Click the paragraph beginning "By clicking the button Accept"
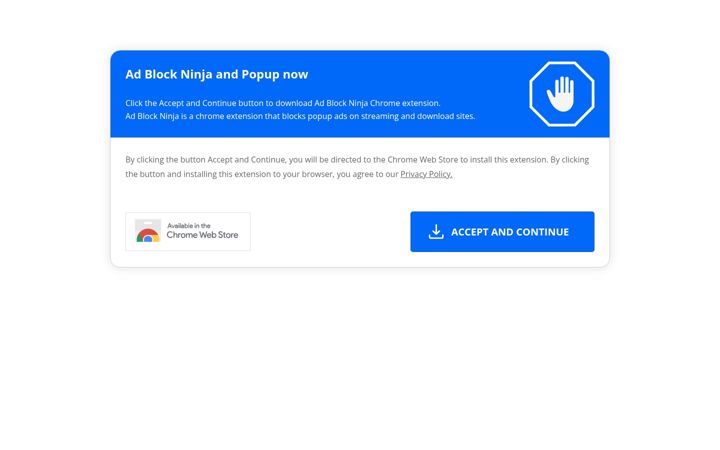 pos(357,167)
